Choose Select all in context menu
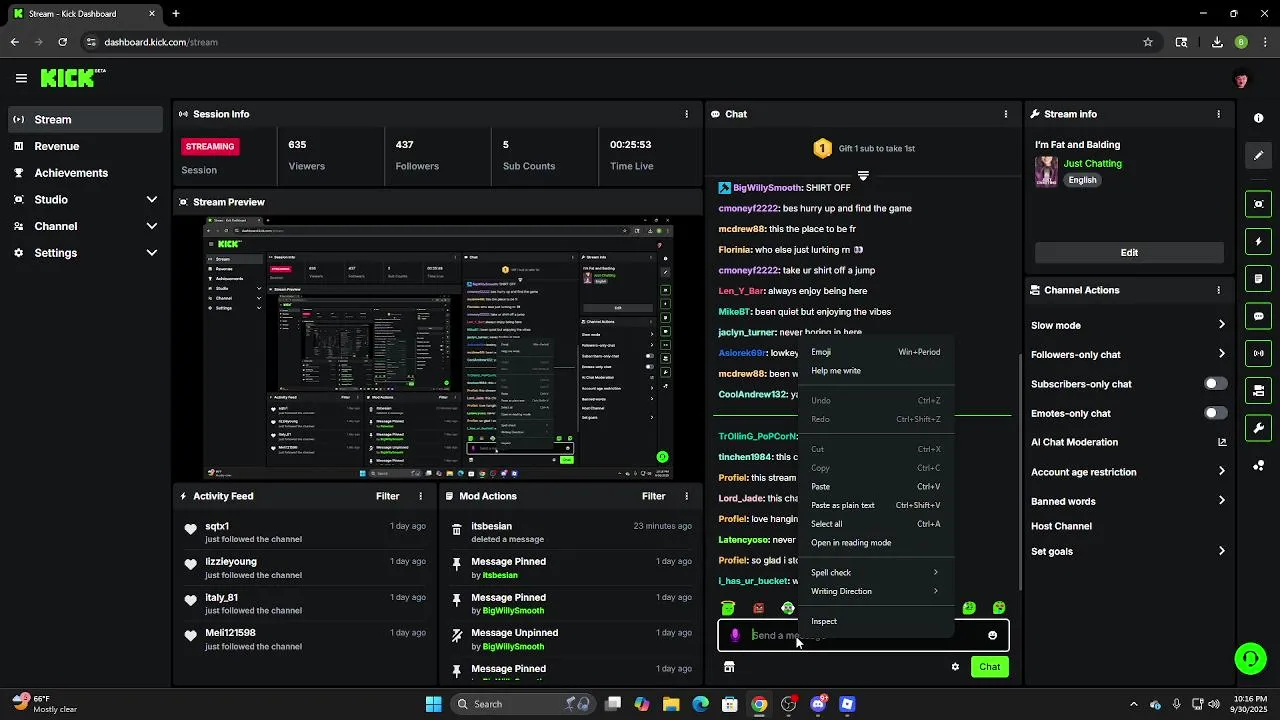This screenshot has width=1280, height=720. click(x=875, y=524)
